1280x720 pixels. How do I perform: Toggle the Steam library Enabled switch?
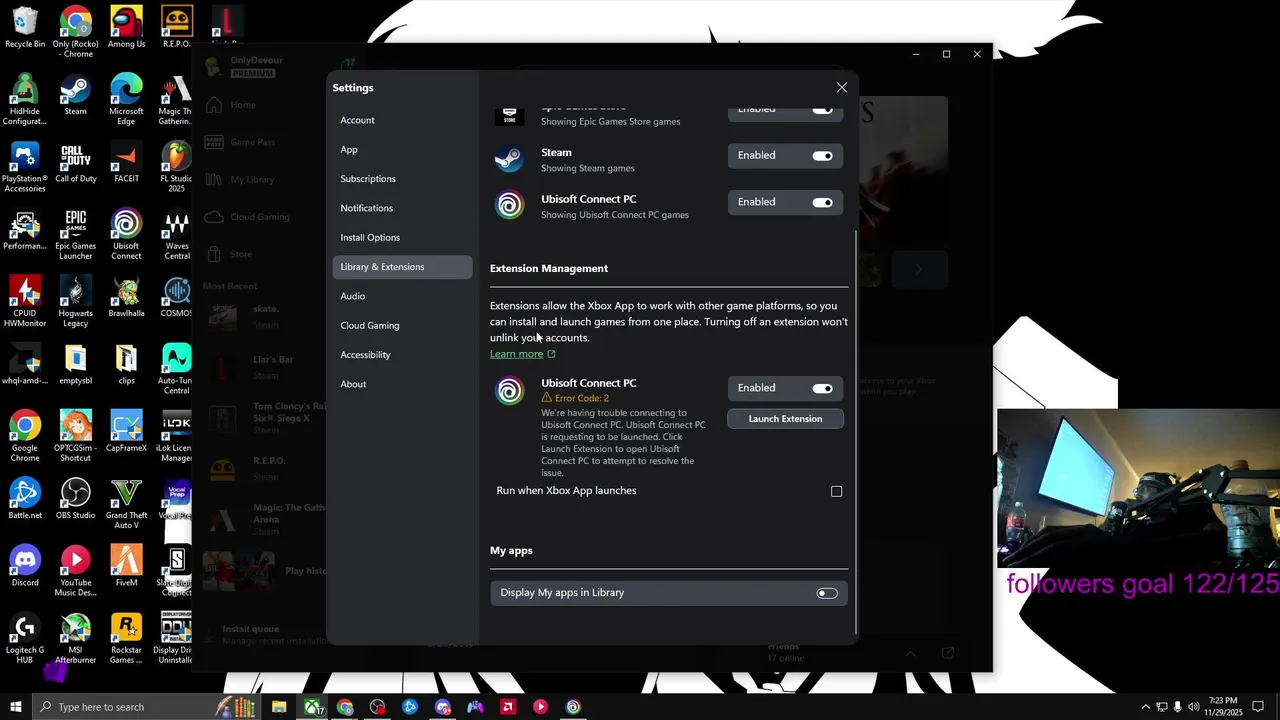[x=822, y=156]
